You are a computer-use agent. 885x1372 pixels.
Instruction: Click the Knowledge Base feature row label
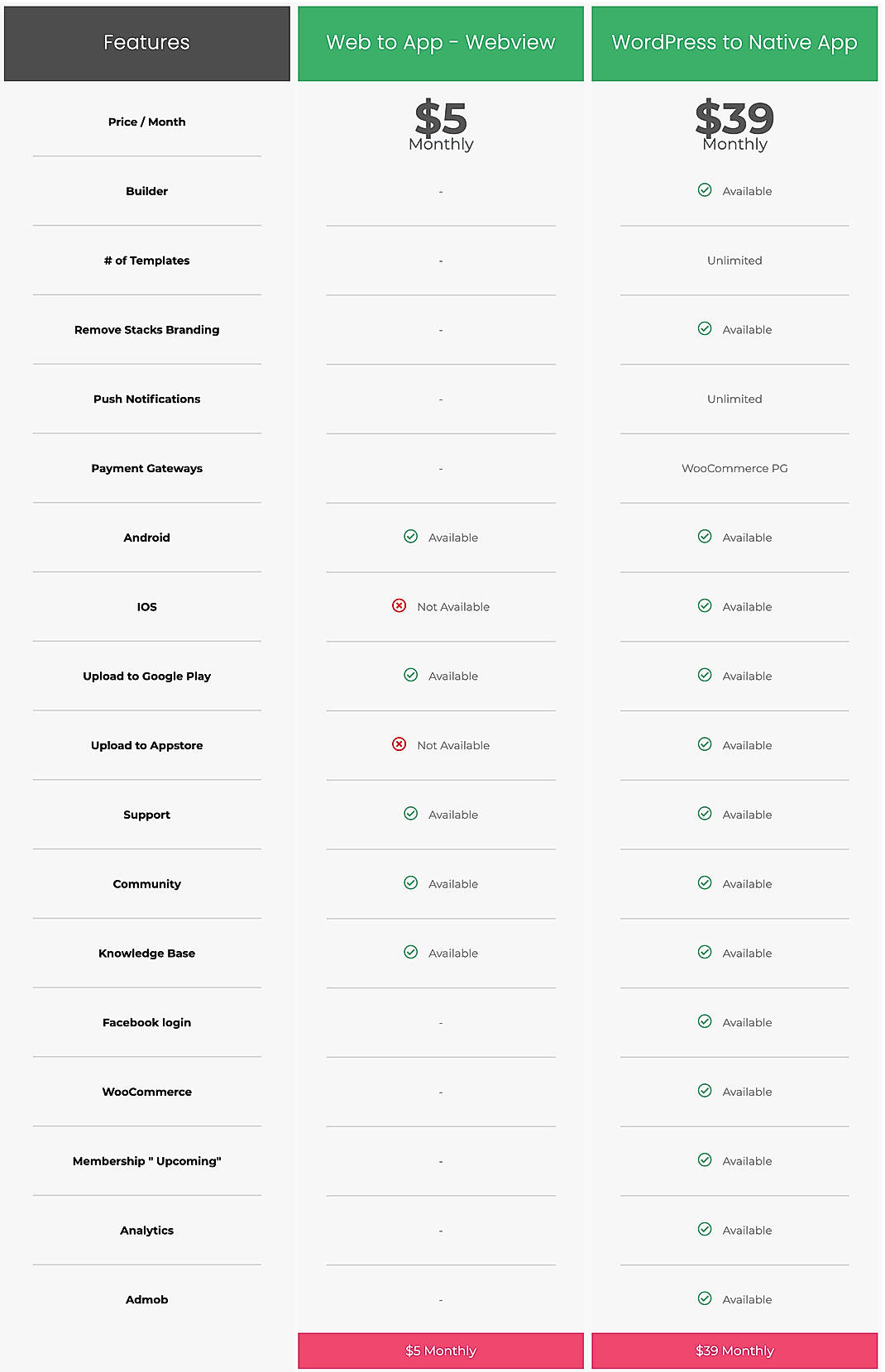[146, 953]
